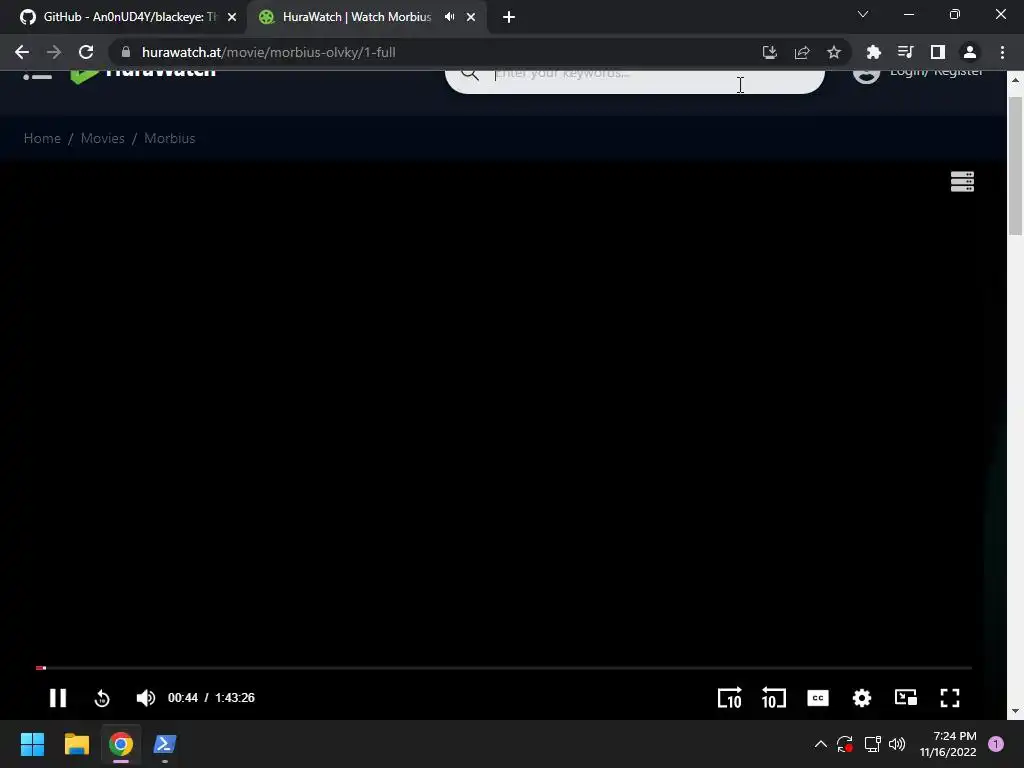Enter fullscreen video mode
Image resolution: width=1024 pixels, height=768 pixels.
point(950,698)
